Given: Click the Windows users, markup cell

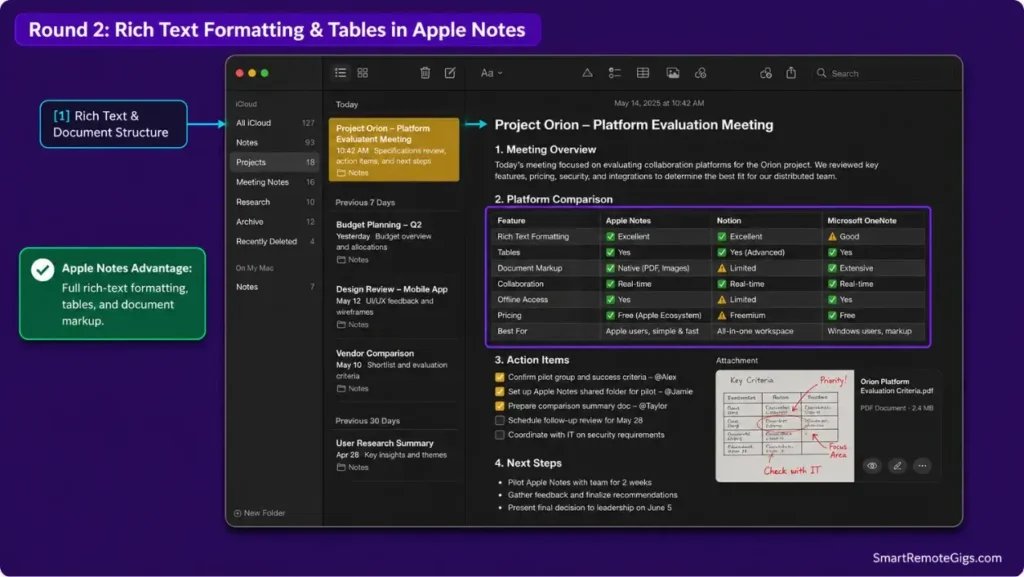Looking at the screenshot, I should pyautogui.click(x=869, y=331).
